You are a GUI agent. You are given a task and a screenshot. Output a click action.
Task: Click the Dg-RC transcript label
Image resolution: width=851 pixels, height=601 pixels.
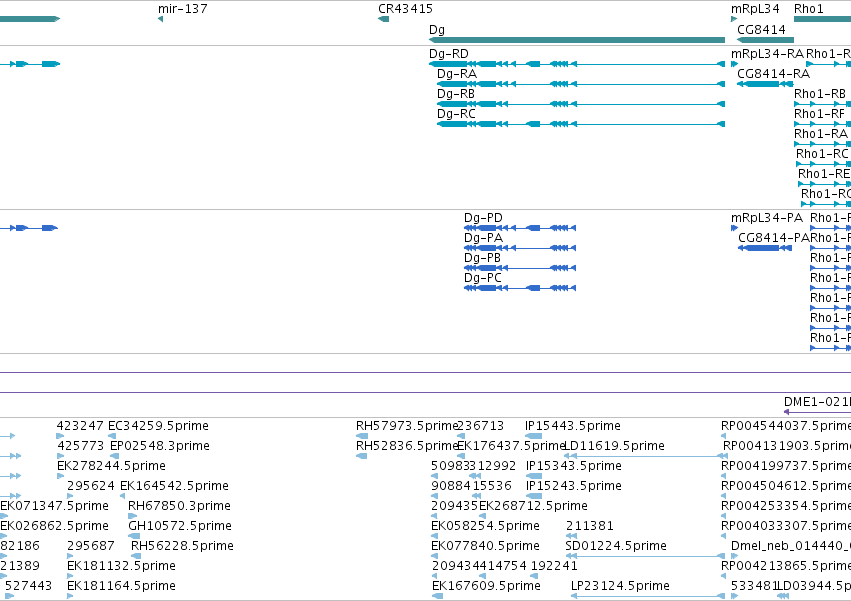pyautogui.click(x=456, y=114)
